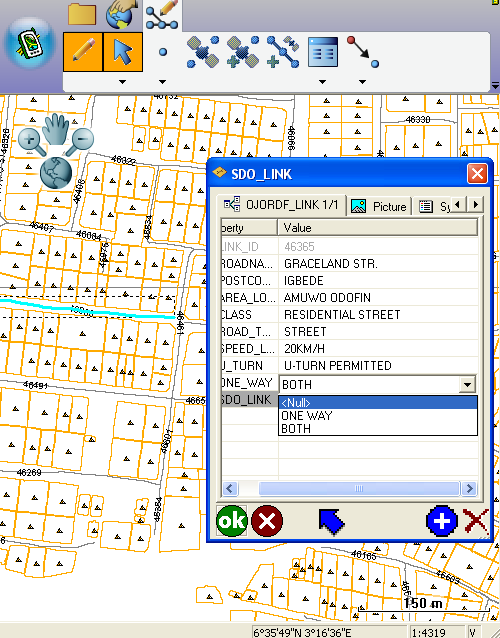This screenshot has width=500, height=638.
Task: Expand the ONE_WAY value dropdown arrow
Action: click(467, 384)
